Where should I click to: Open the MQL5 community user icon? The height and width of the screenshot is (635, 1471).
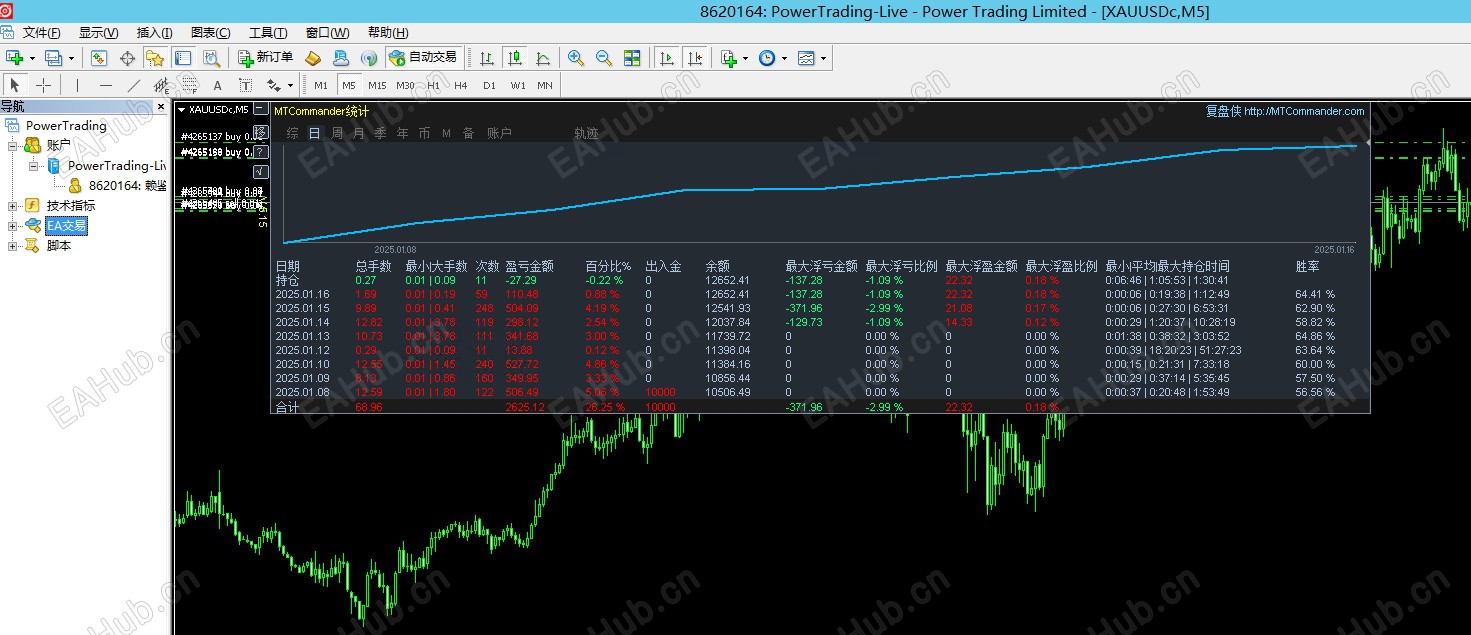coord(341,58)
